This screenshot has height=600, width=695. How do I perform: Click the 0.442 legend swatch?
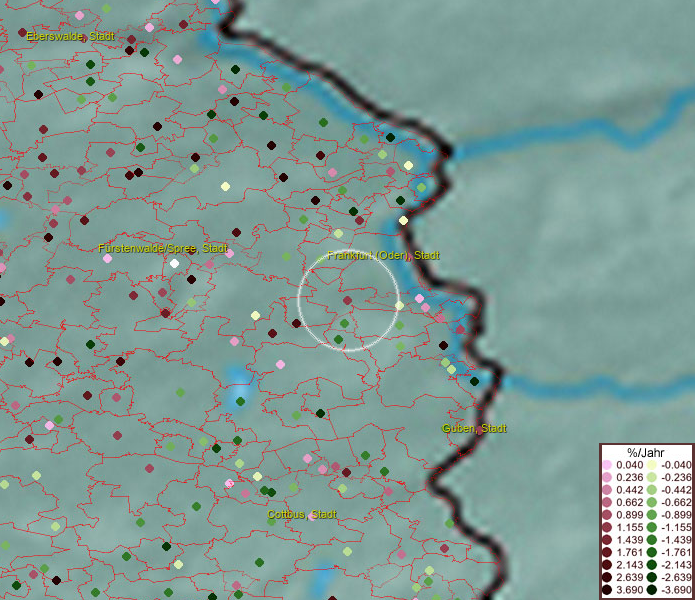pyautogui.click(x=607, y=490)
